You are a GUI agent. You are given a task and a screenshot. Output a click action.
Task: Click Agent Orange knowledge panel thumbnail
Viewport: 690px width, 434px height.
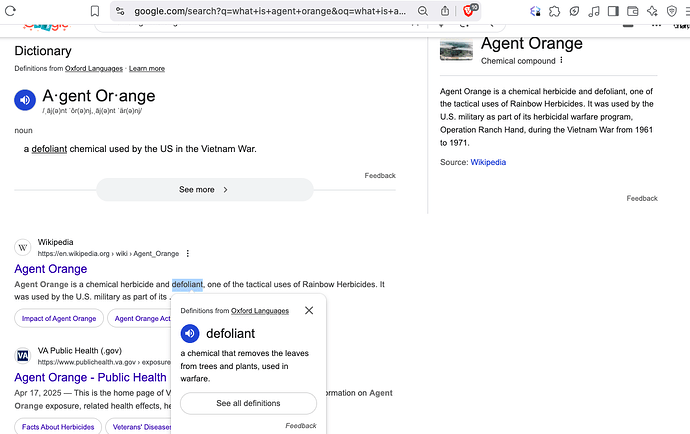(456, 50)
